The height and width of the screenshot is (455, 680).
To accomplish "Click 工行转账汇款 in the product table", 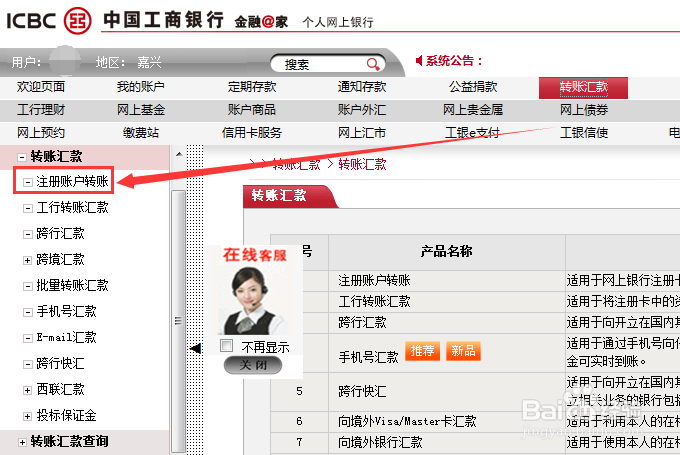I will [374, 301].
